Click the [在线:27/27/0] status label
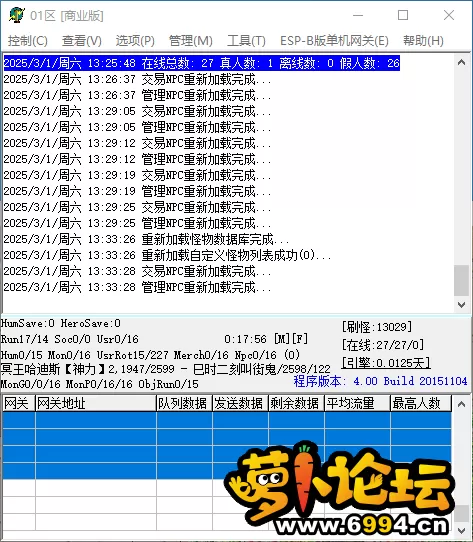 (383, 345)
